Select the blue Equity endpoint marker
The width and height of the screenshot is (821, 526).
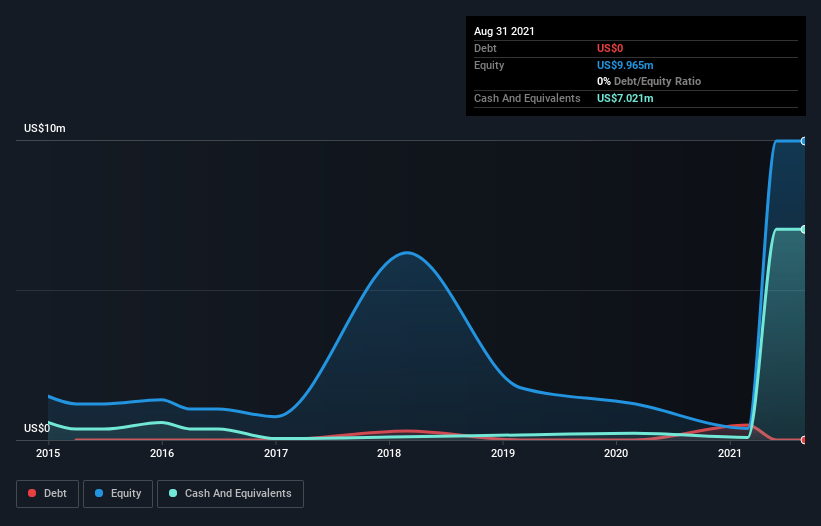click(804, 141)
